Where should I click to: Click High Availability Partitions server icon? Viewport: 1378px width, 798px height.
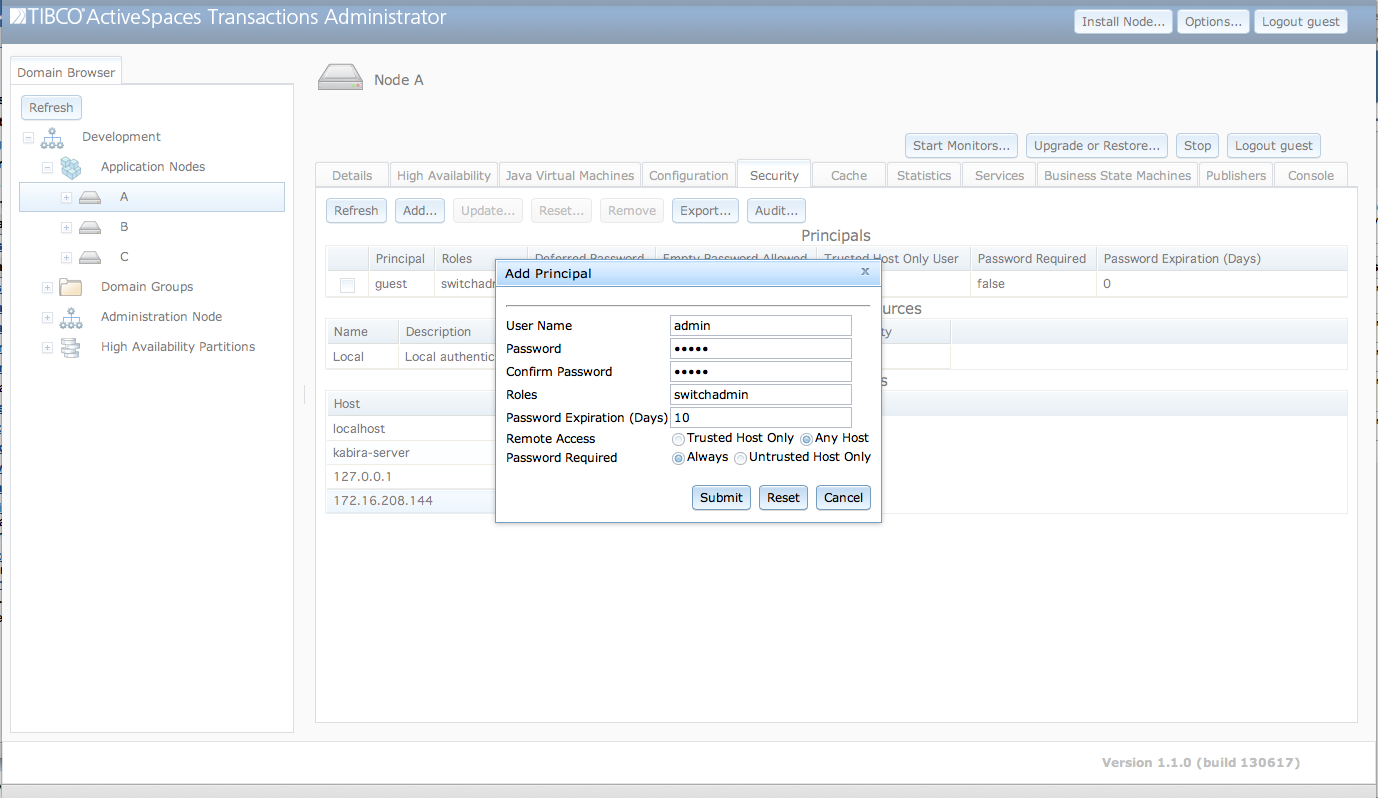(x=71, y=347)
